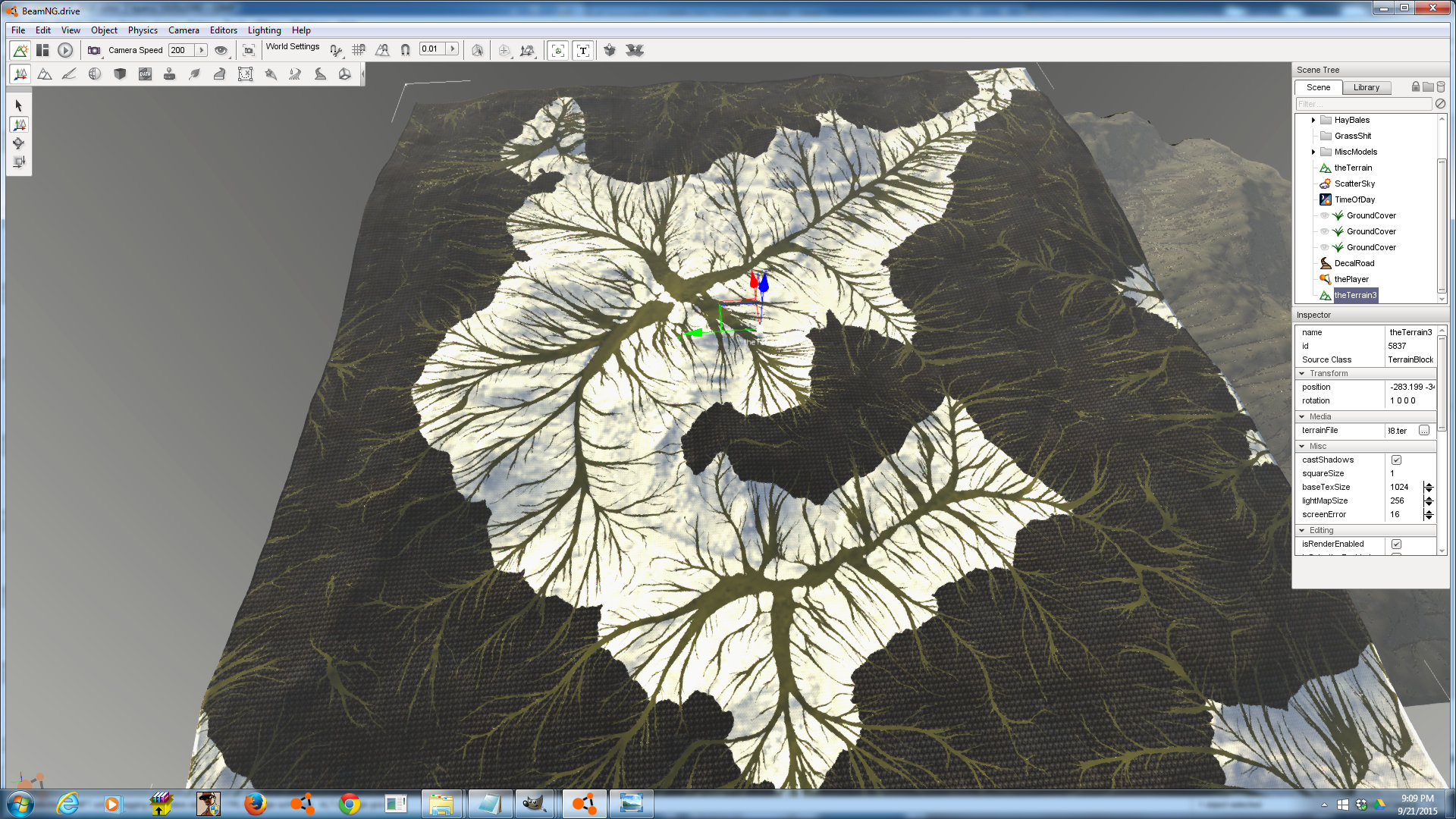The height and width of the screenshot is (819, 1456).
Task: Click the Play game button
Action: pyautogui.click(x=65, y=50)
